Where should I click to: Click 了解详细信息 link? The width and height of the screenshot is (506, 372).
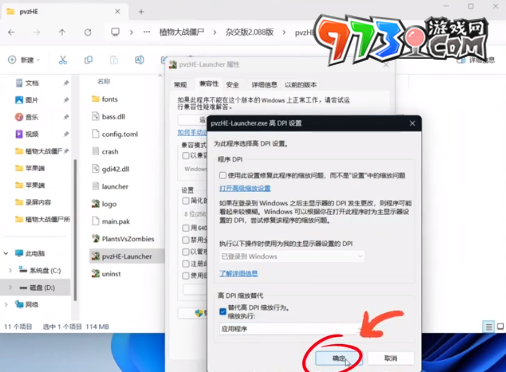[x=238, y=274]
